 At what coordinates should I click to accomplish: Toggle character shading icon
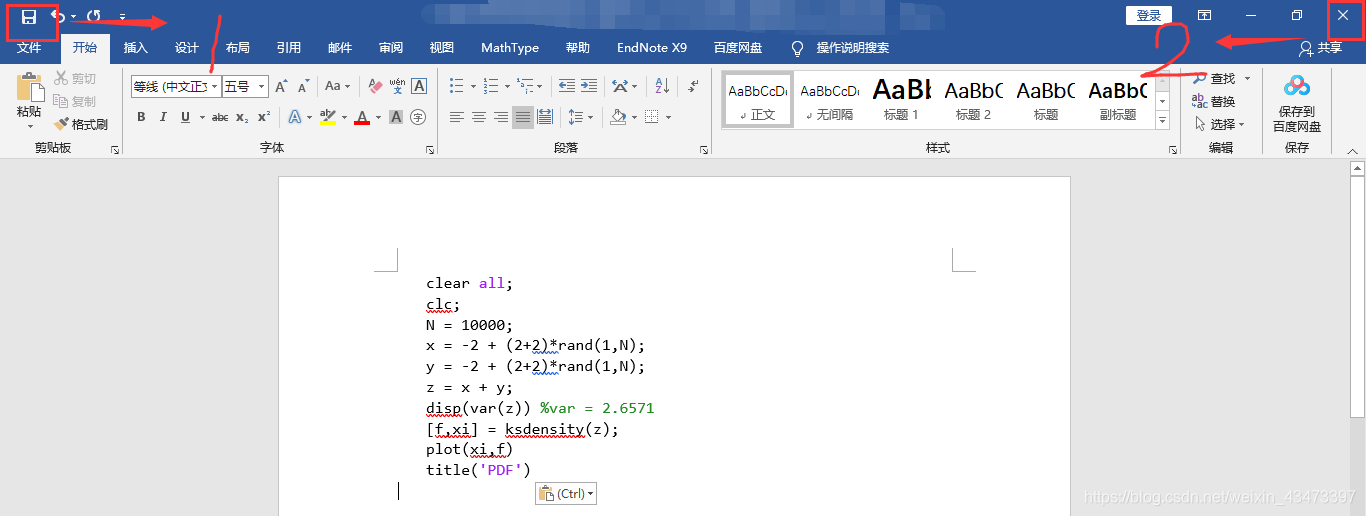click(x=396, y=117)
